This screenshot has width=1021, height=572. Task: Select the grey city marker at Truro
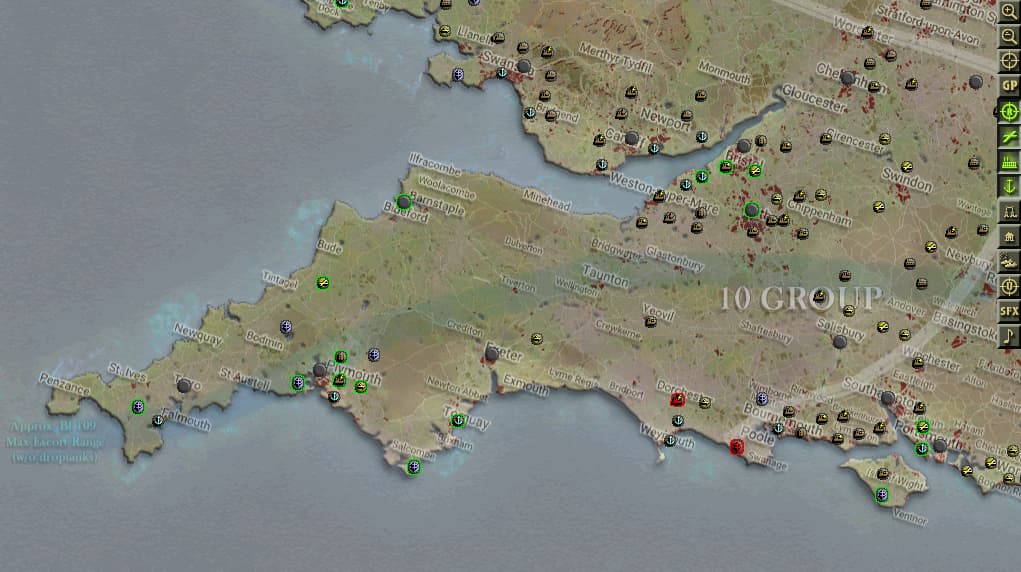[184, 386]
